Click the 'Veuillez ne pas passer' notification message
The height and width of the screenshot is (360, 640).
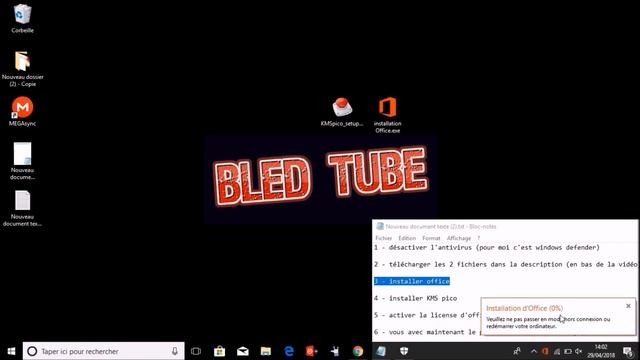(548, 322)
